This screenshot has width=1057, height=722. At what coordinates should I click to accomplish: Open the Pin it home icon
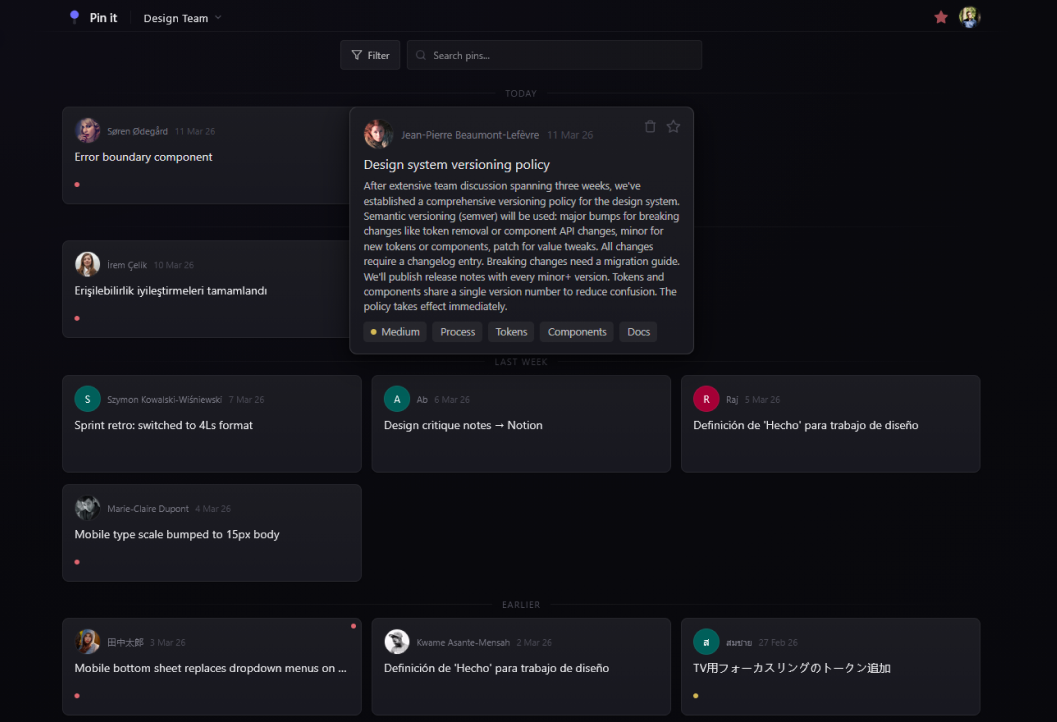(x=74, y=16)
